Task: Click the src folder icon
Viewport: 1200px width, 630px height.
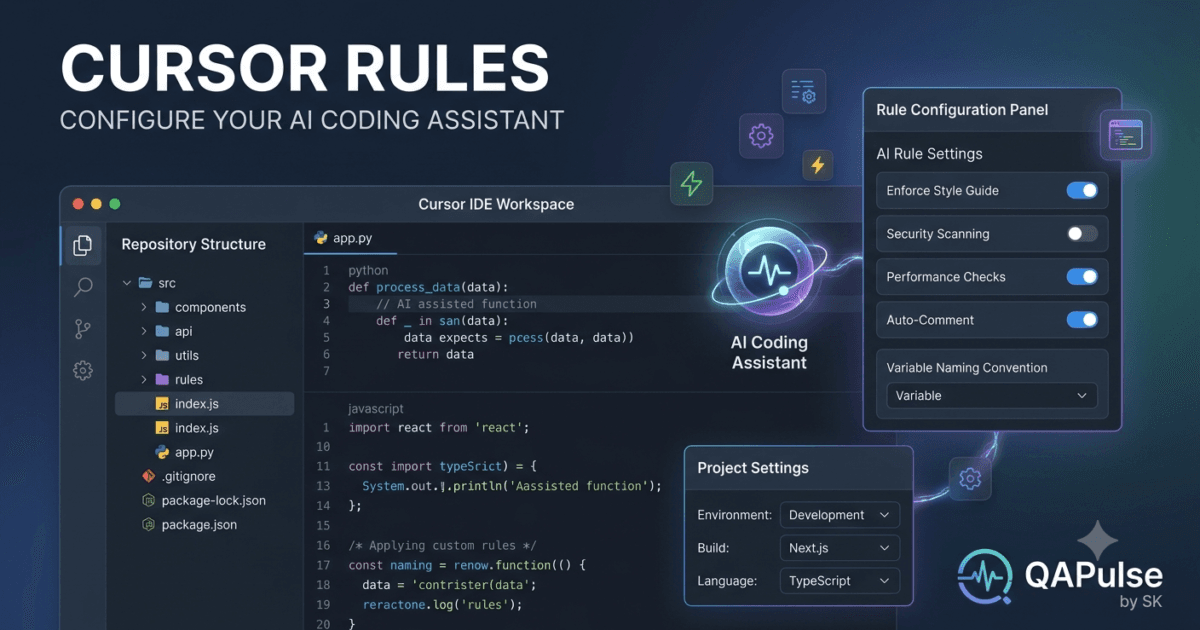Action: [145, 283]
